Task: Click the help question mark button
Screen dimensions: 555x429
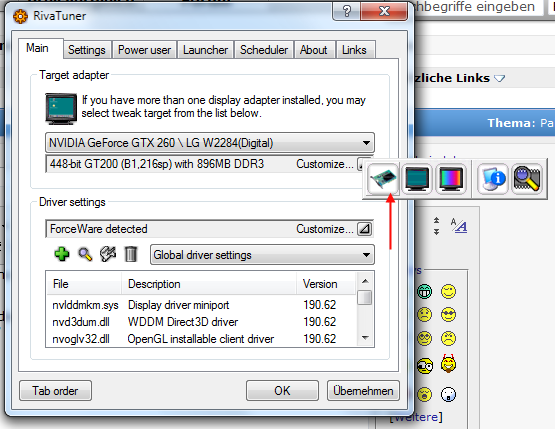Action: 347,11
